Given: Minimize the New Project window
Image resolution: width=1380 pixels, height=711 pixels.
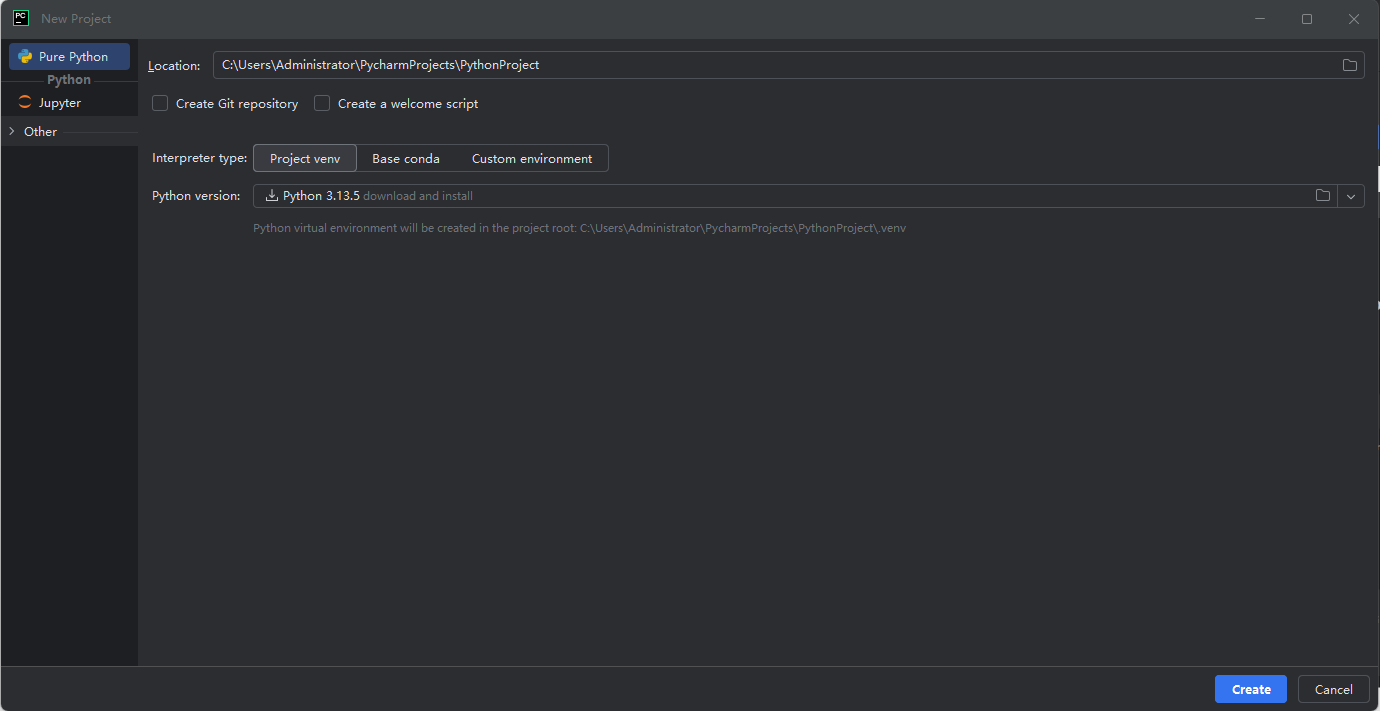Looking at the screenshot, I should pos(1260,19).
